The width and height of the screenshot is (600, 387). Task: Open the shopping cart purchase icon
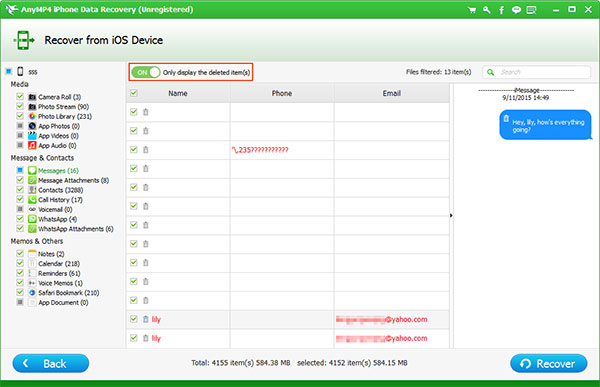pos(472,10)
